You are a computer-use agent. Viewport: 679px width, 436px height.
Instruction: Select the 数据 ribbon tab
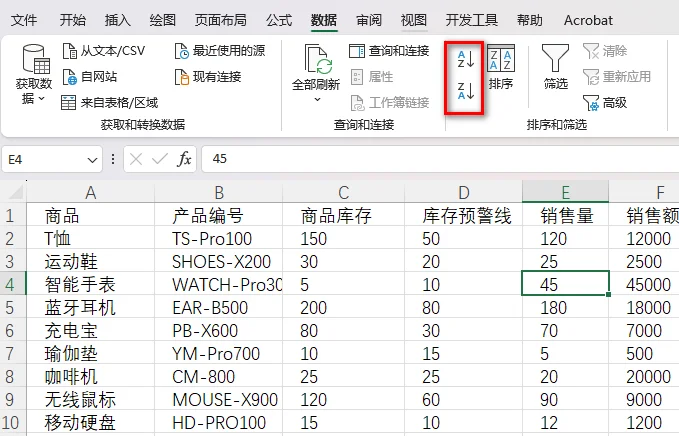click(x=323, y=20)
